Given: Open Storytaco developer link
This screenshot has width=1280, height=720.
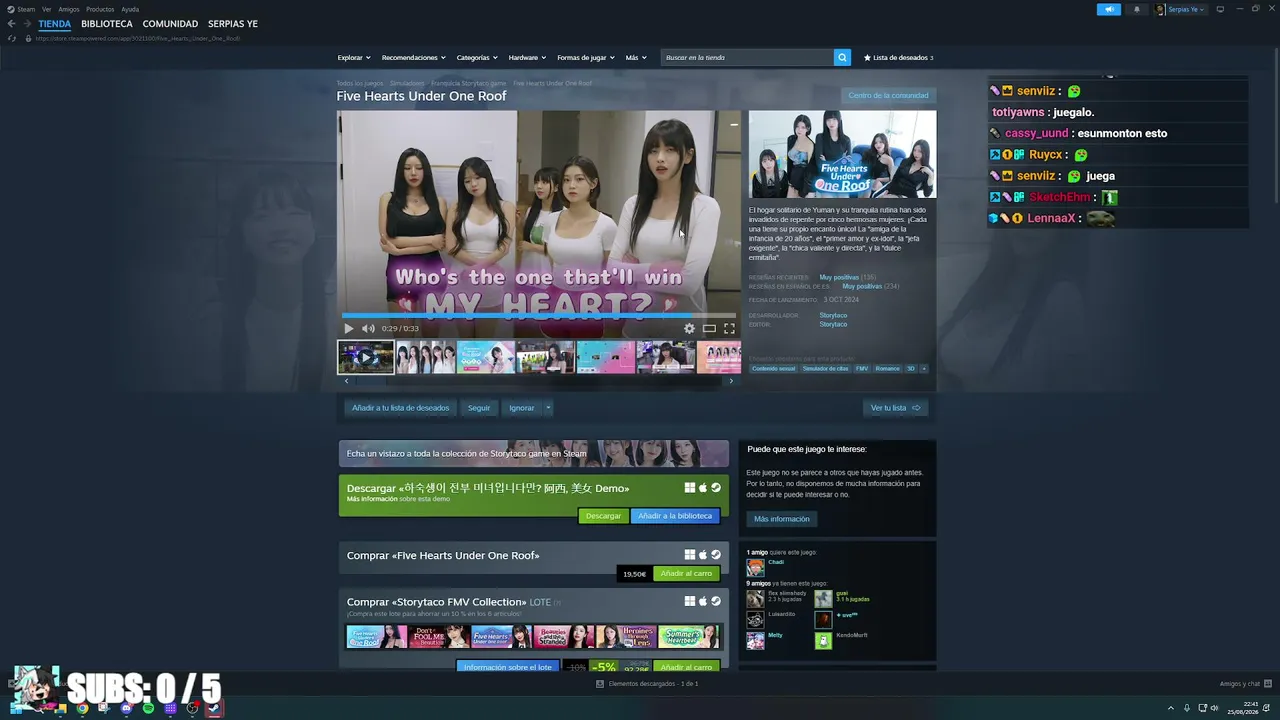Looking at the screenshot, I should click(833, 316).
